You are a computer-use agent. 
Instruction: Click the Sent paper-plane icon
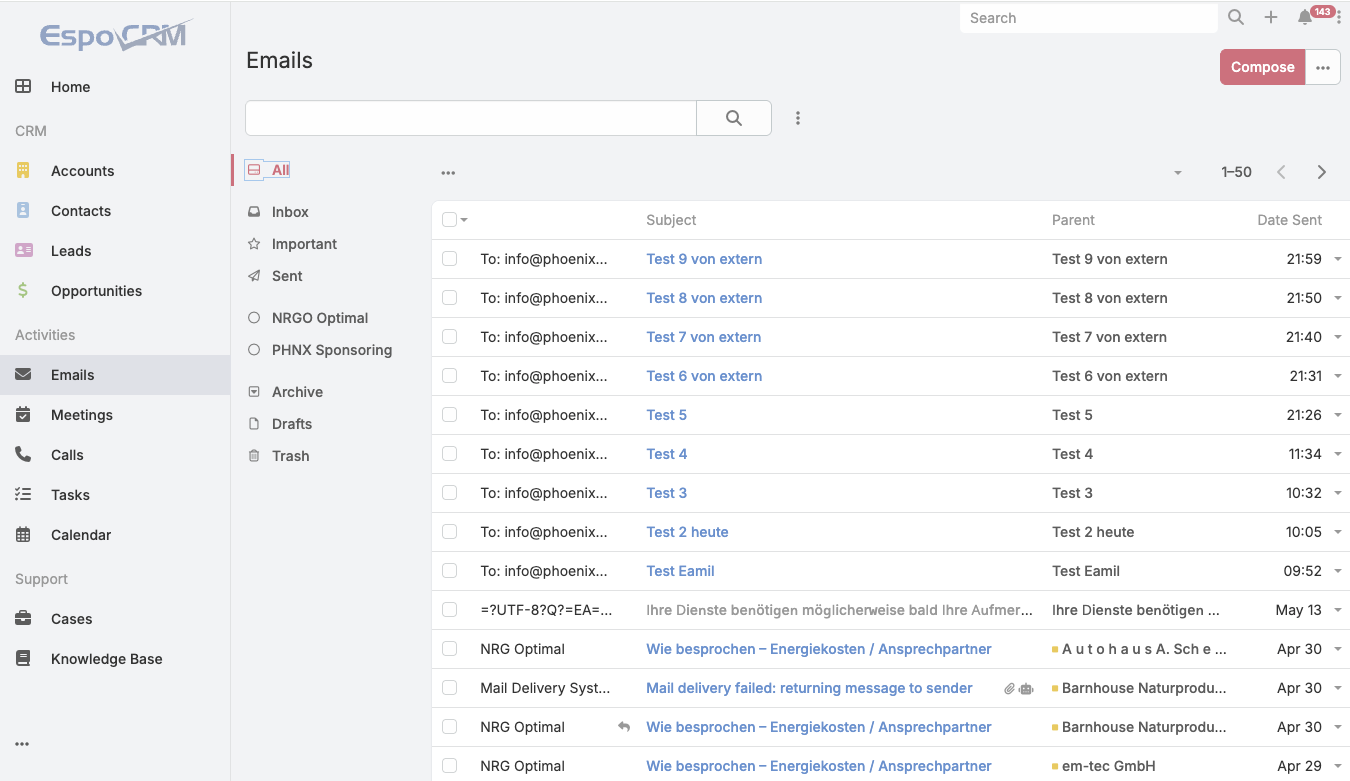254,276
